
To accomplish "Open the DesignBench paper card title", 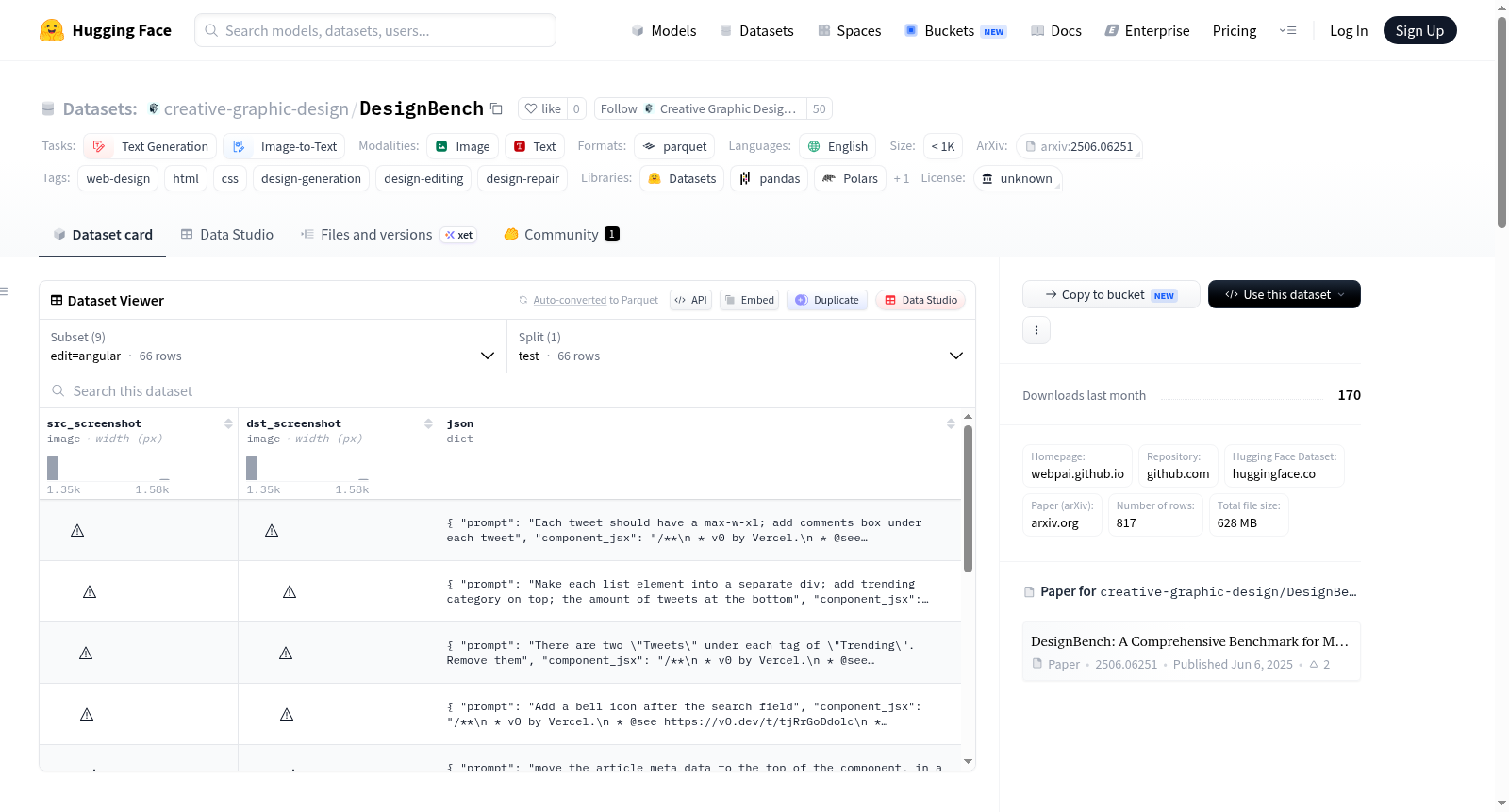I will pos(1189,641).
